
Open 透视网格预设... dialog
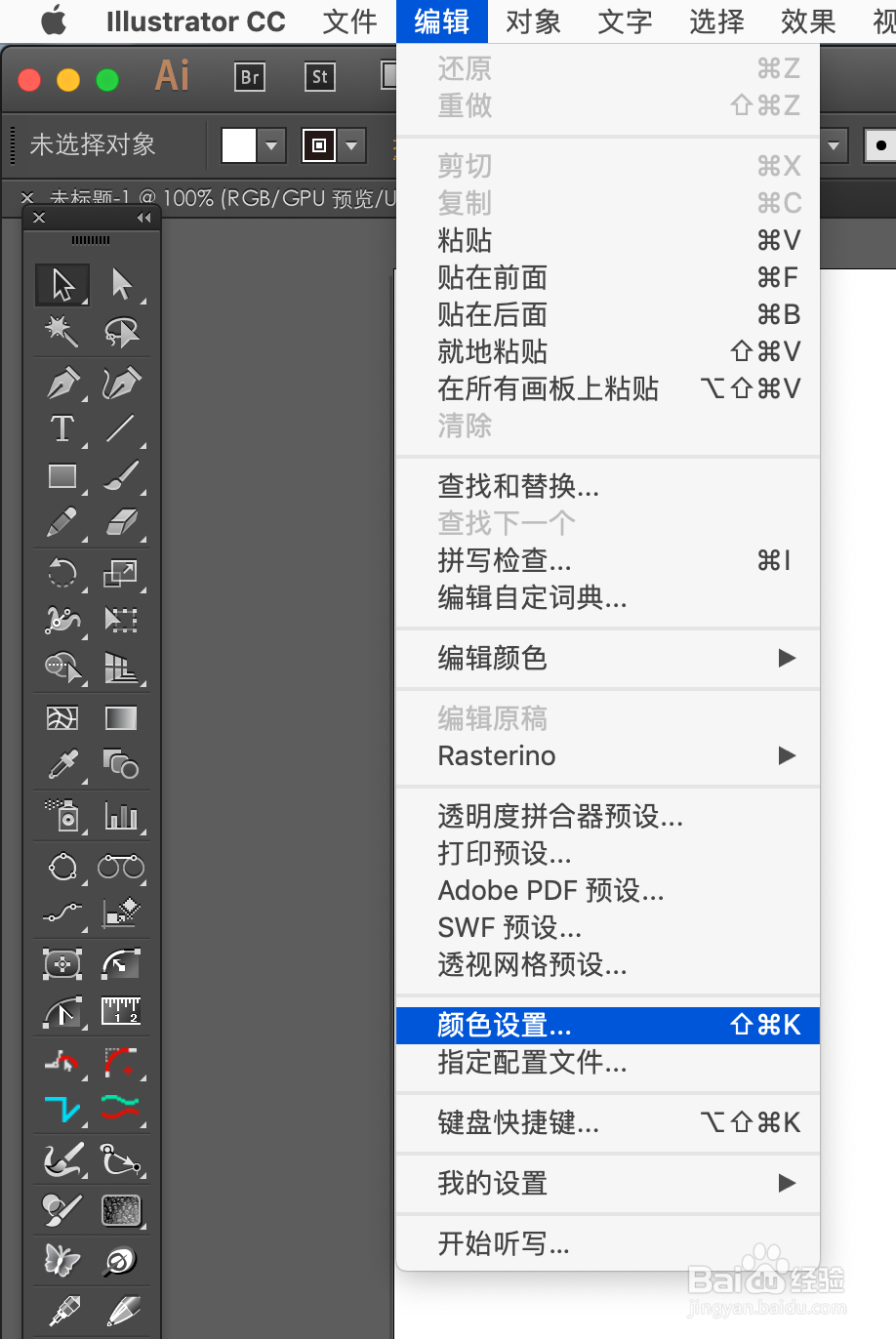point(608,964)
